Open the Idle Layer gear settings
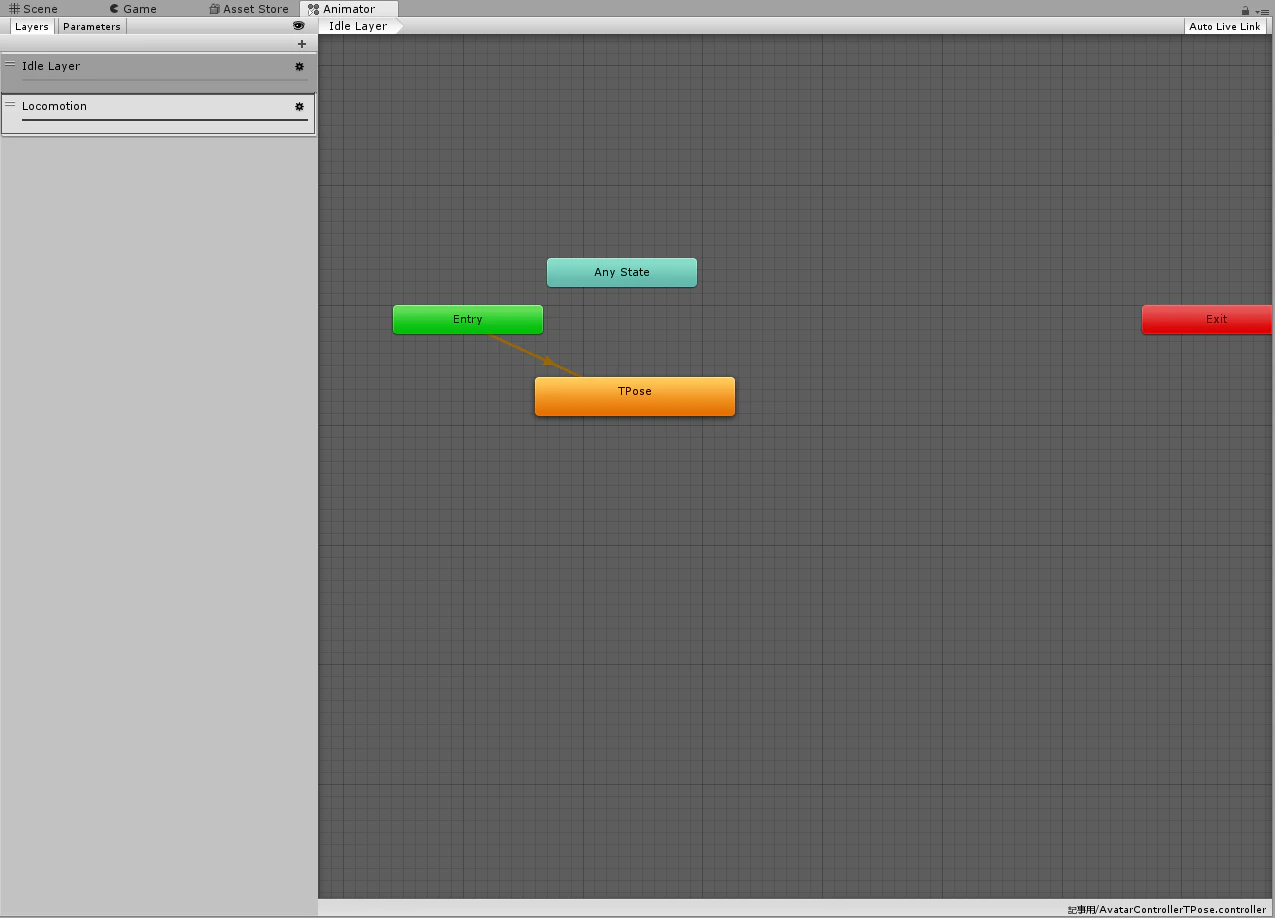1275x918 pixels. tap(299, 66)
